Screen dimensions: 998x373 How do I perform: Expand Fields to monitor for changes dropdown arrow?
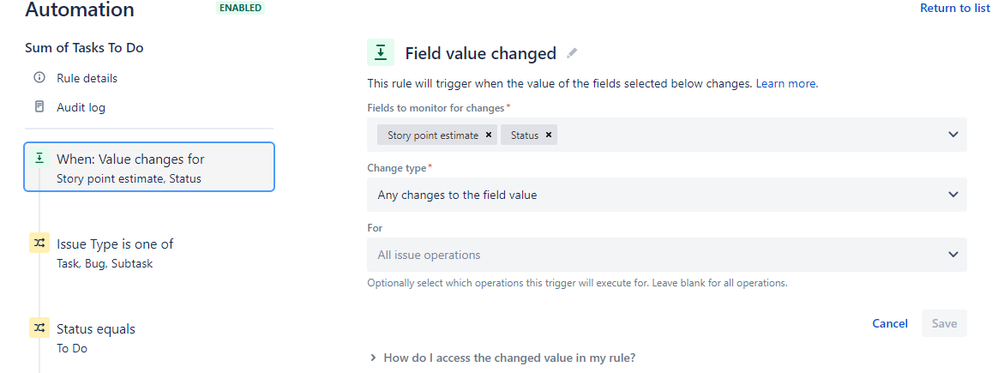pos(953,134)
